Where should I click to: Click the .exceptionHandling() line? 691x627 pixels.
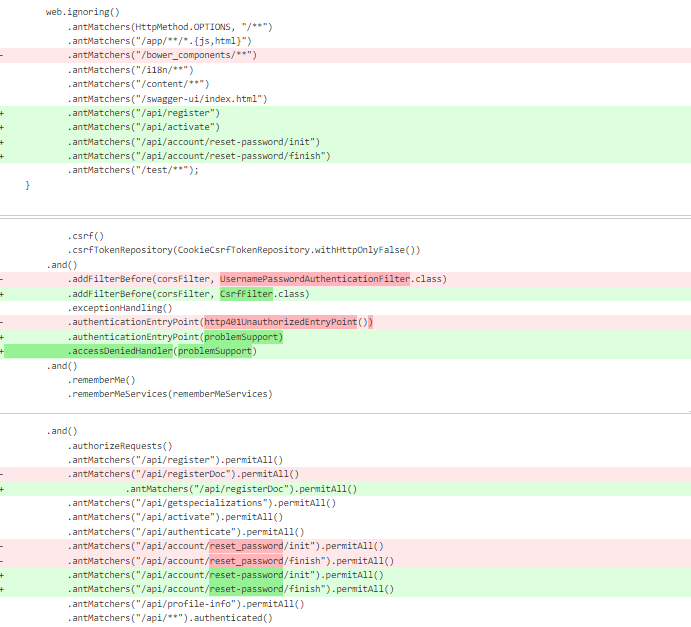click(x=119, y=308)
